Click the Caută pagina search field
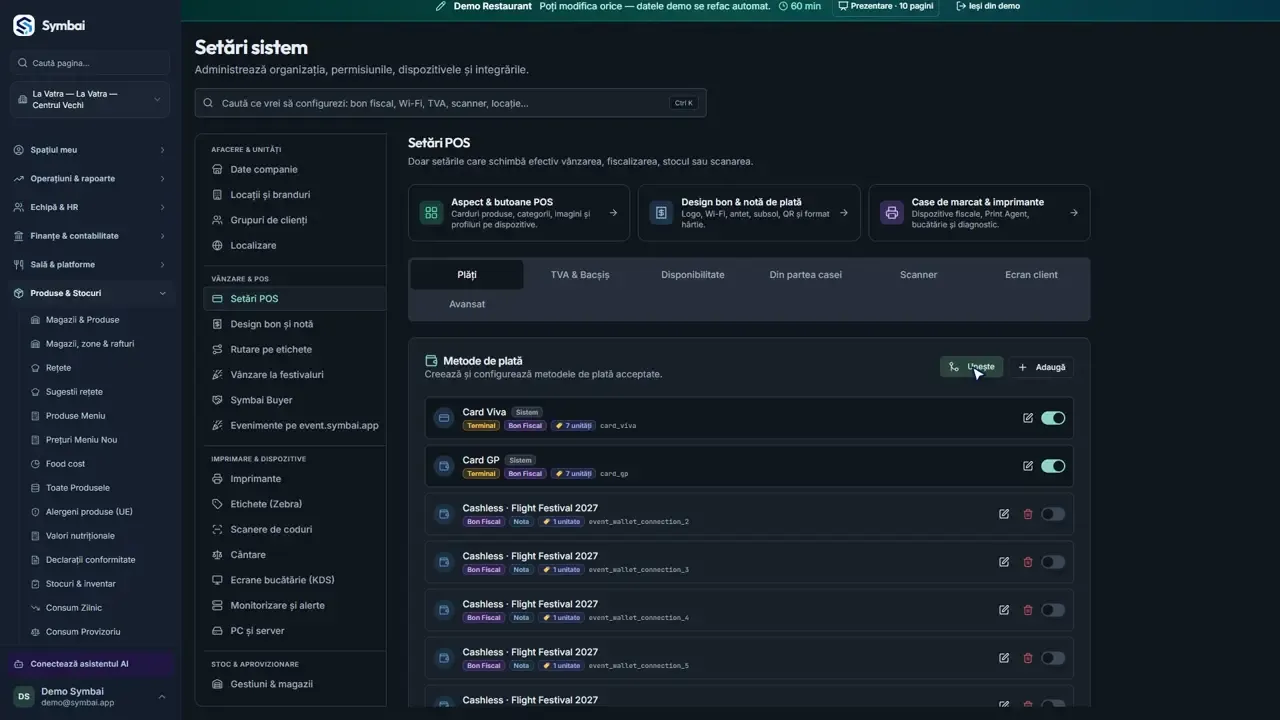Viewport: 1280px width, 720px height. pos(90,63)
